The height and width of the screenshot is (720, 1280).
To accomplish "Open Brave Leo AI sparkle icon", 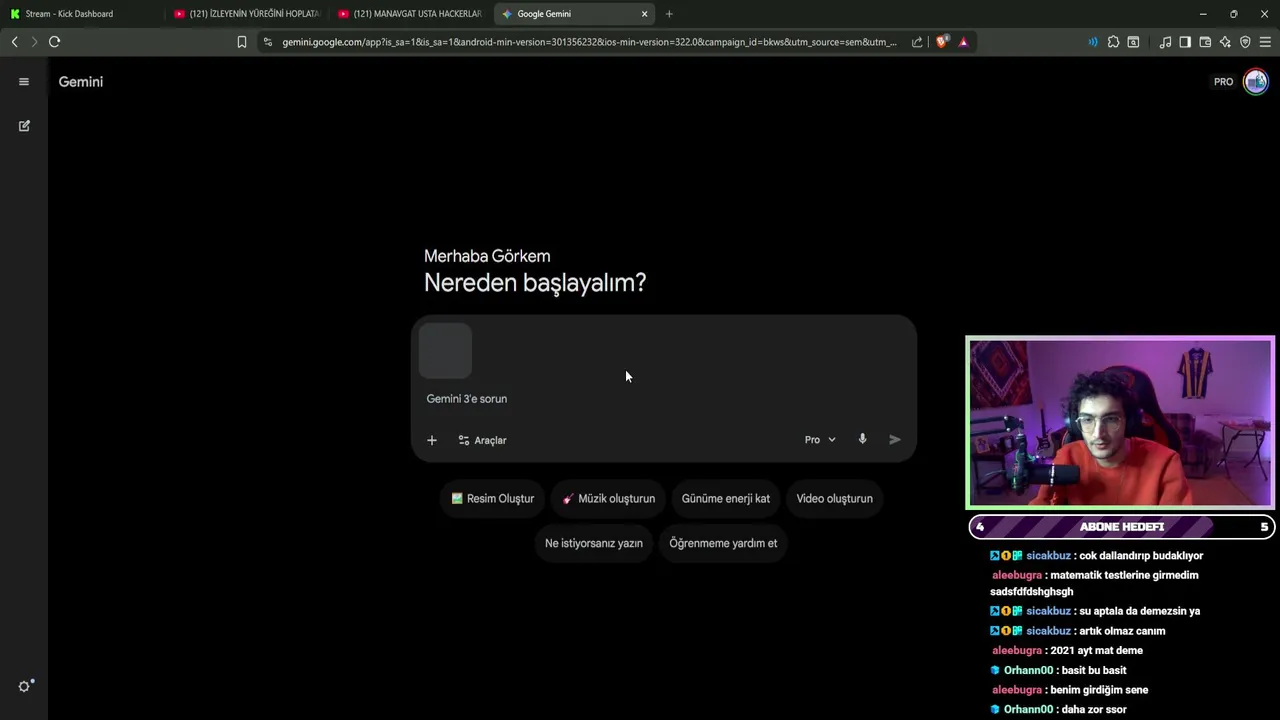I will coord(1225,42).
